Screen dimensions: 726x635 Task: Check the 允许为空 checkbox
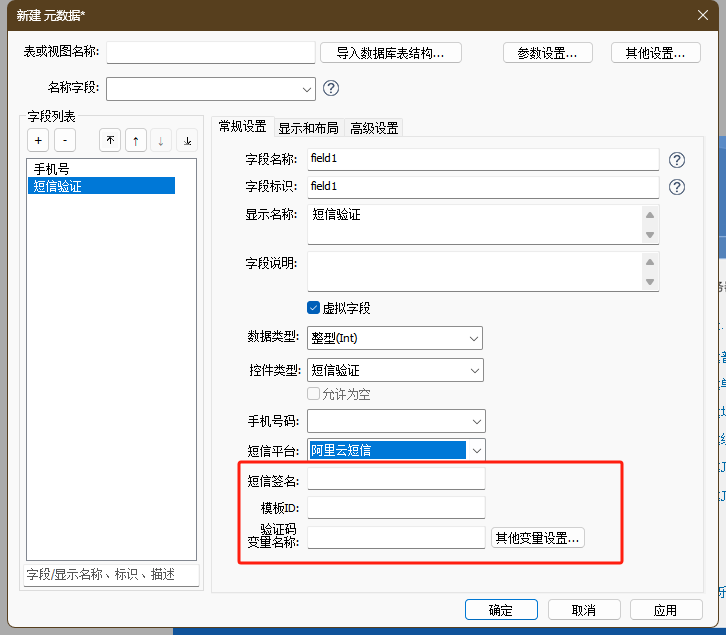point(314,394)
